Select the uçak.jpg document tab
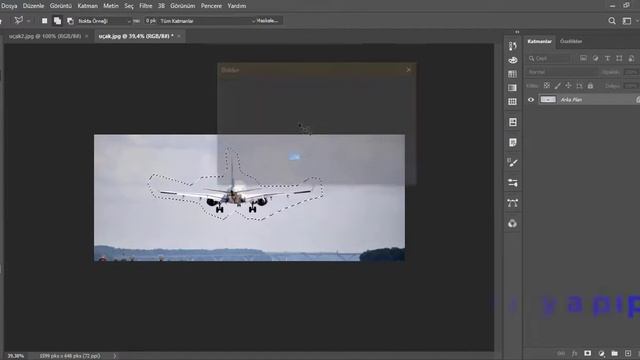640x360 pixels. [x=136, y=36]
